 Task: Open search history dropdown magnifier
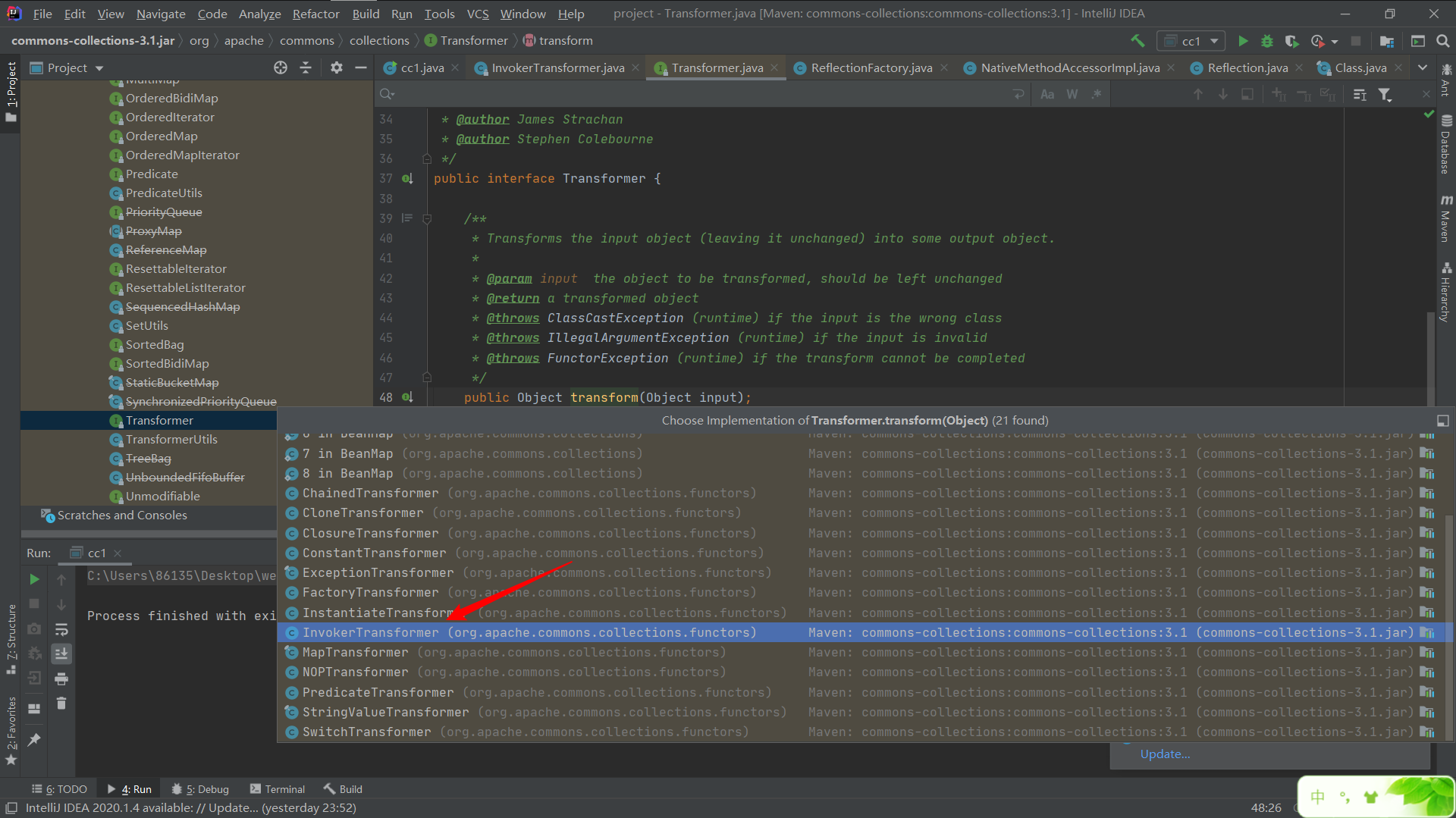click(387, 94)
